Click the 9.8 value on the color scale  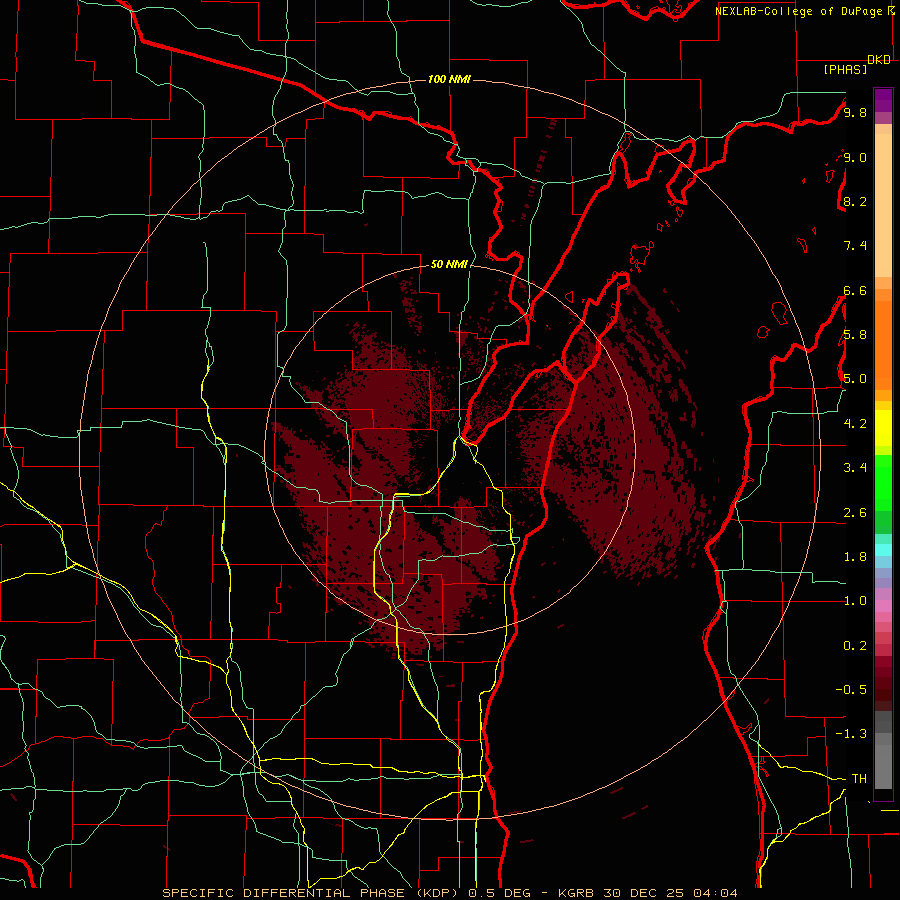[x=855, y=112]
